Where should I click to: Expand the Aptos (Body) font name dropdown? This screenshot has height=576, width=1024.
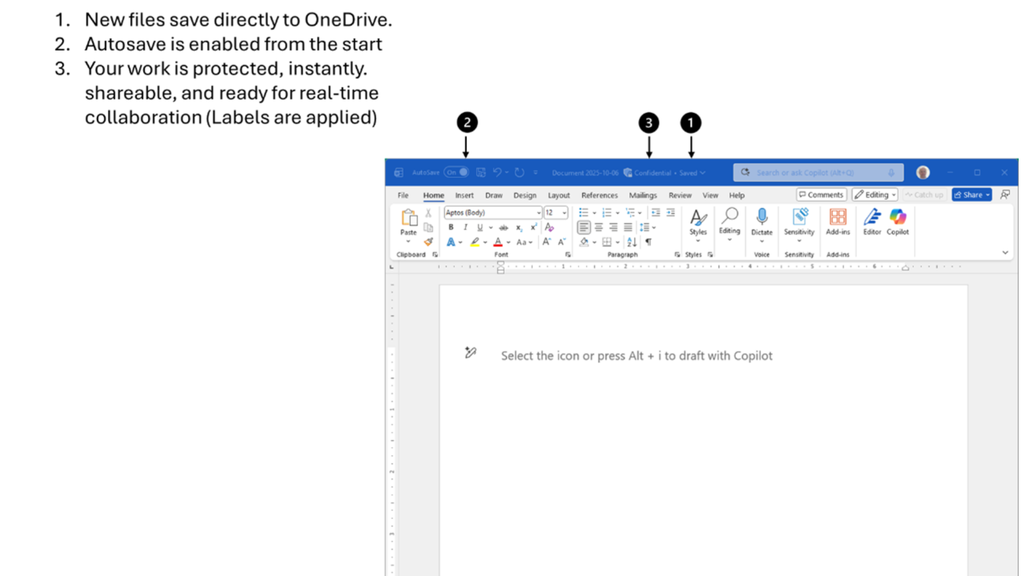(x=538, y=213)
